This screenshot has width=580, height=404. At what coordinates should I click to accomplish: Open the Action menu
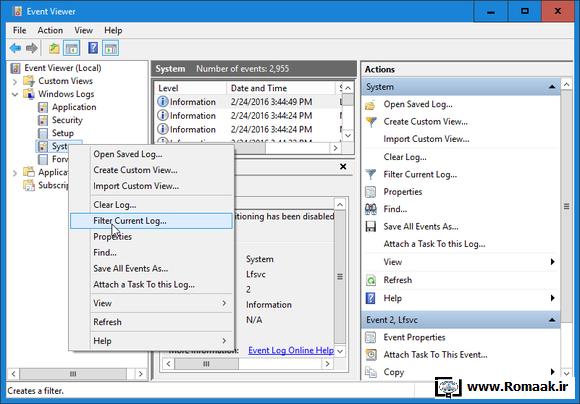[x=50, y=30]
